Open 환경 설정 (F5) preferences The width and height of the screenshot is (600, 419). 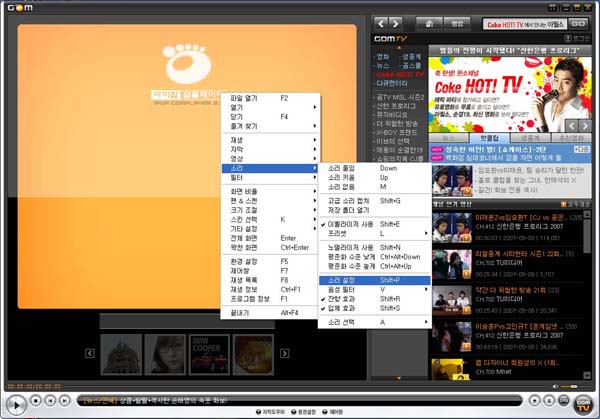270,261
